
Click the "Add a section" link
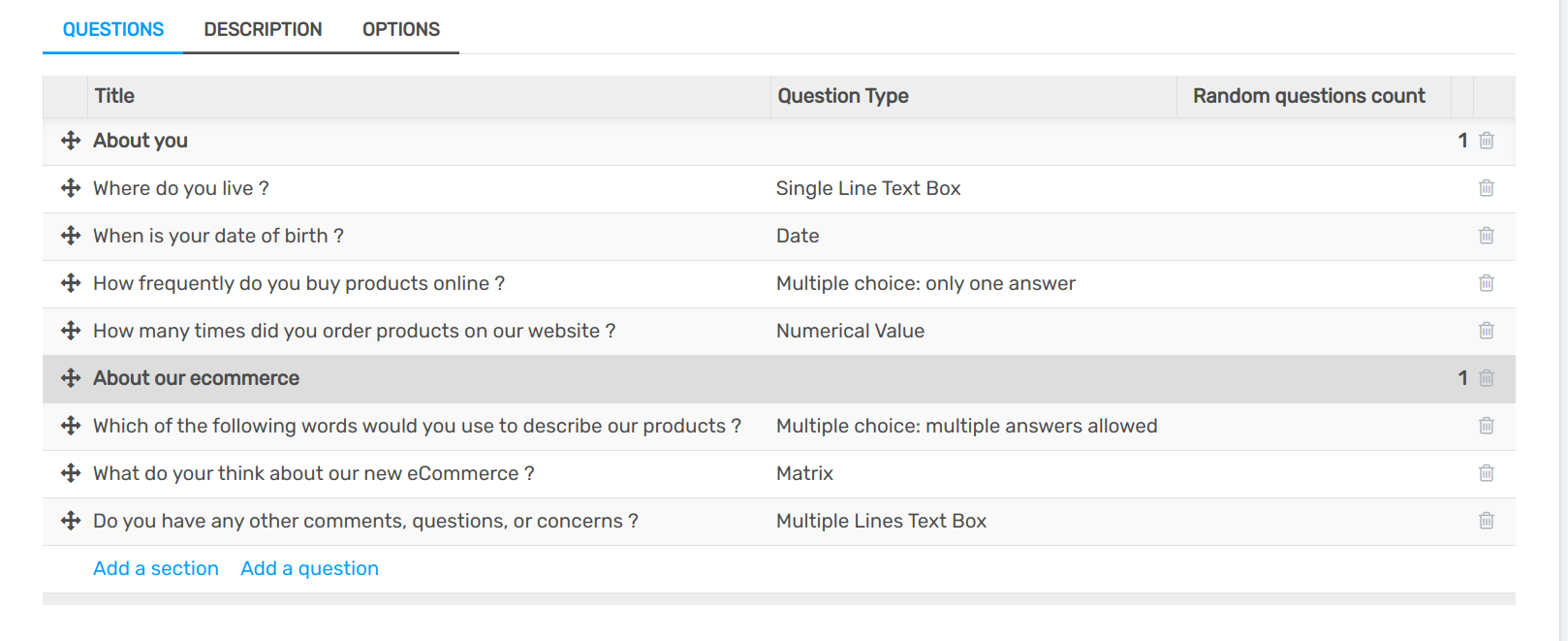(x=155, y=568)
